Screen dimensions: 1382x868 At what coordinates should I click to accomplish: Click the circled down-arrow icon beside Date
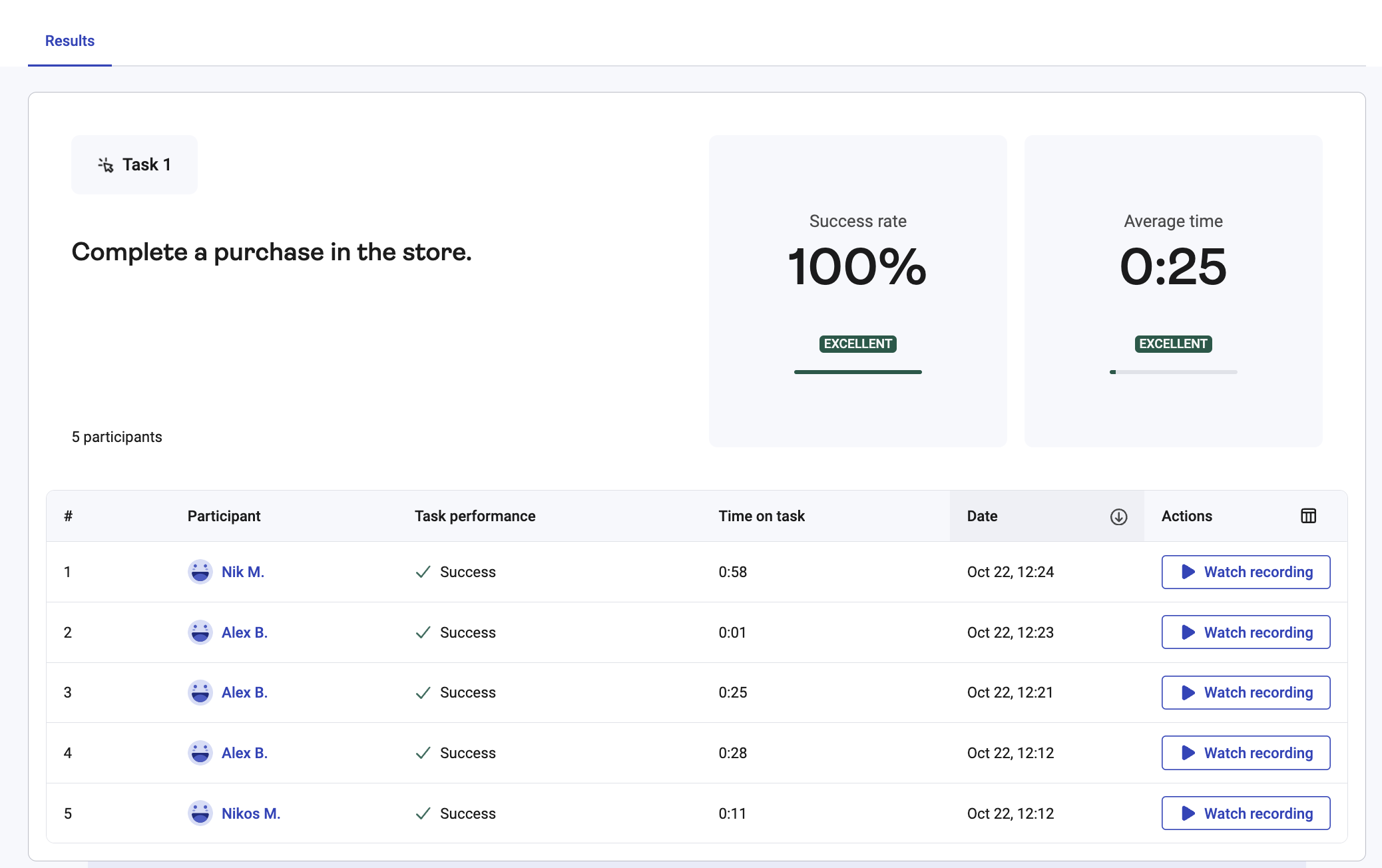(1118, 516)
